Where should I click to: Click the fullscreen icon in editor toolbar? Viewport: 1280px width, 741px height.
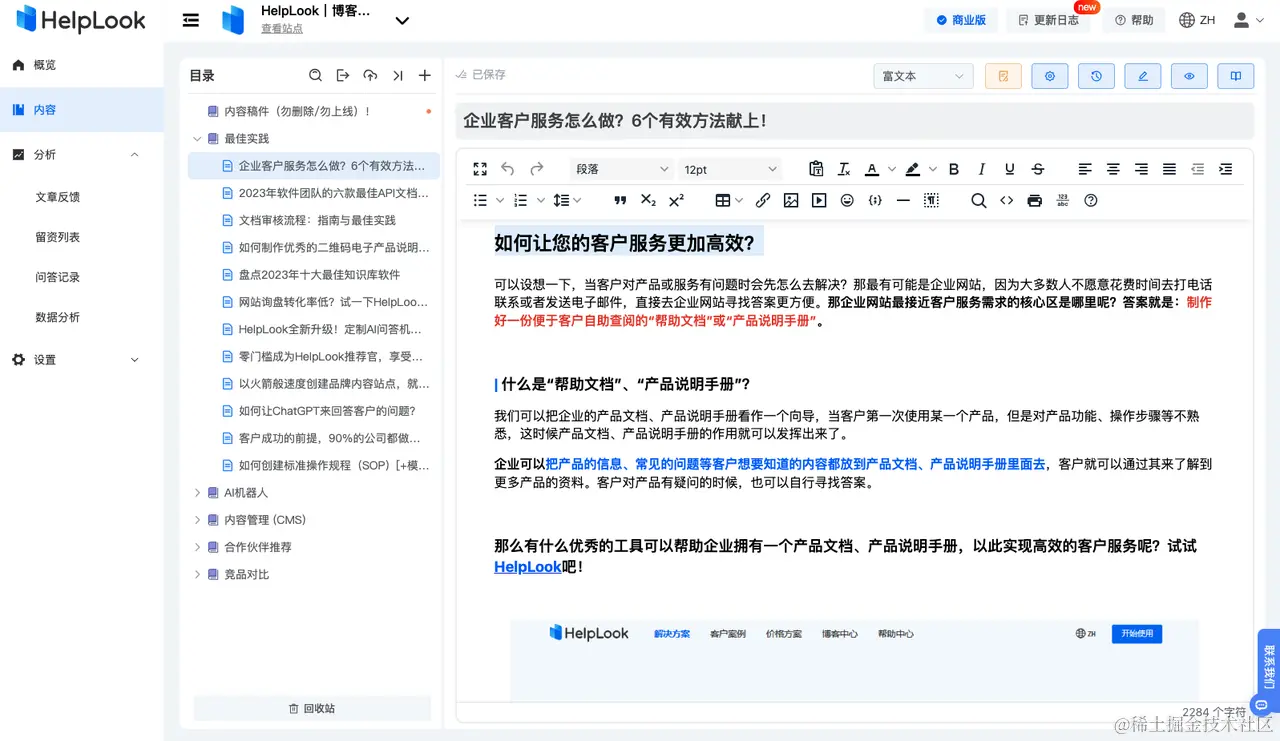480,169
